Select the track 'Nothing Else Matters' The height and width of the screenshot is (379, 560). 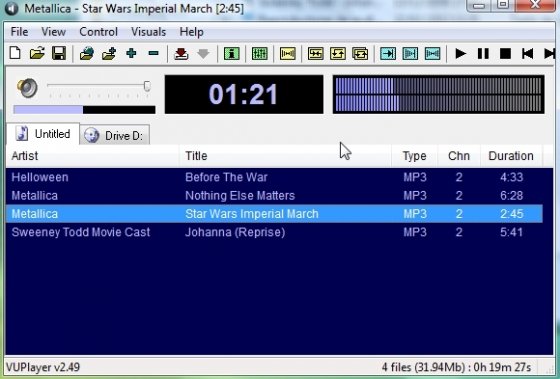(240, 195)
